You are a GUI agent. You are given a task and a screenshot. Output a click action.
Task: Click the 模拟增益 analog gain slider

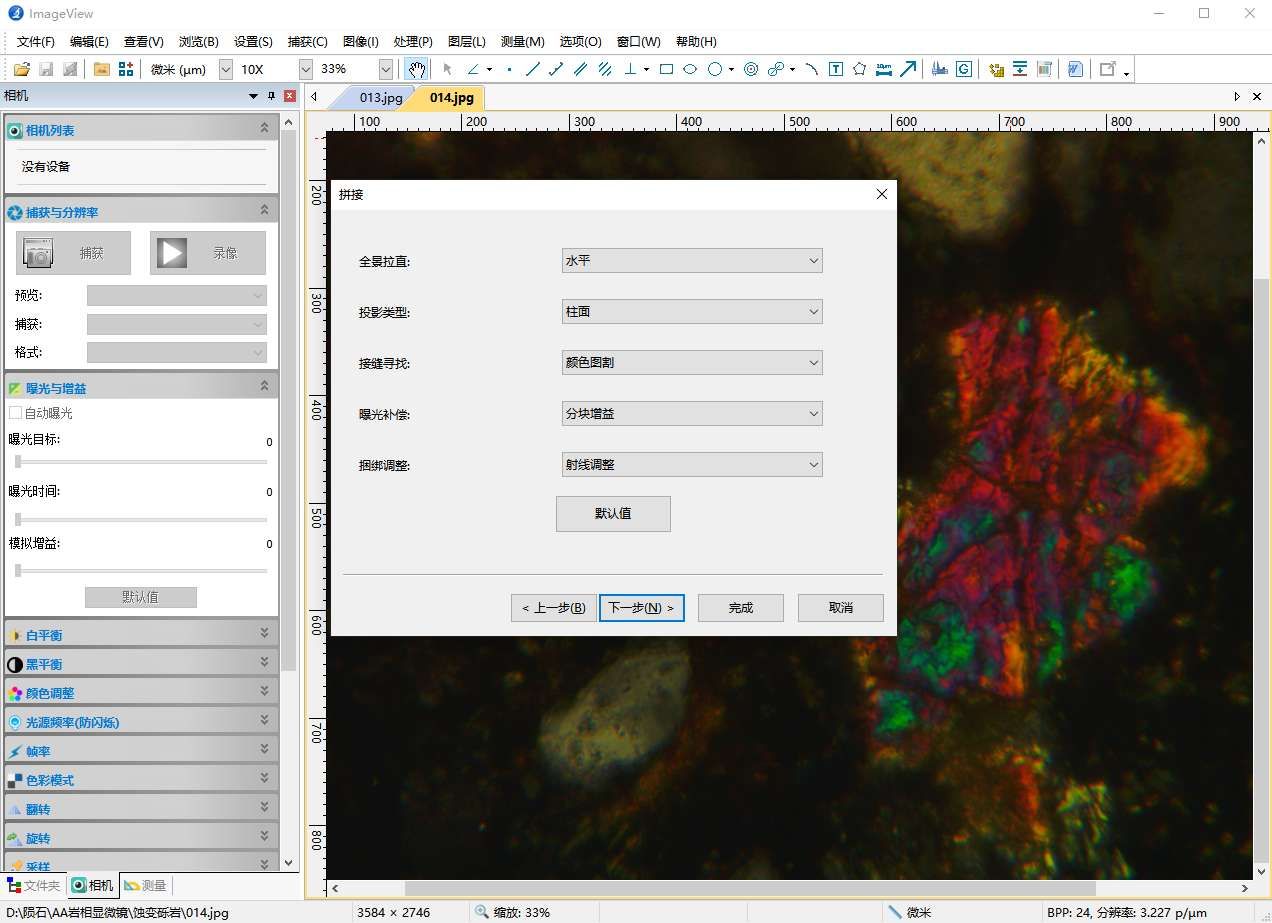pos(141,571)
